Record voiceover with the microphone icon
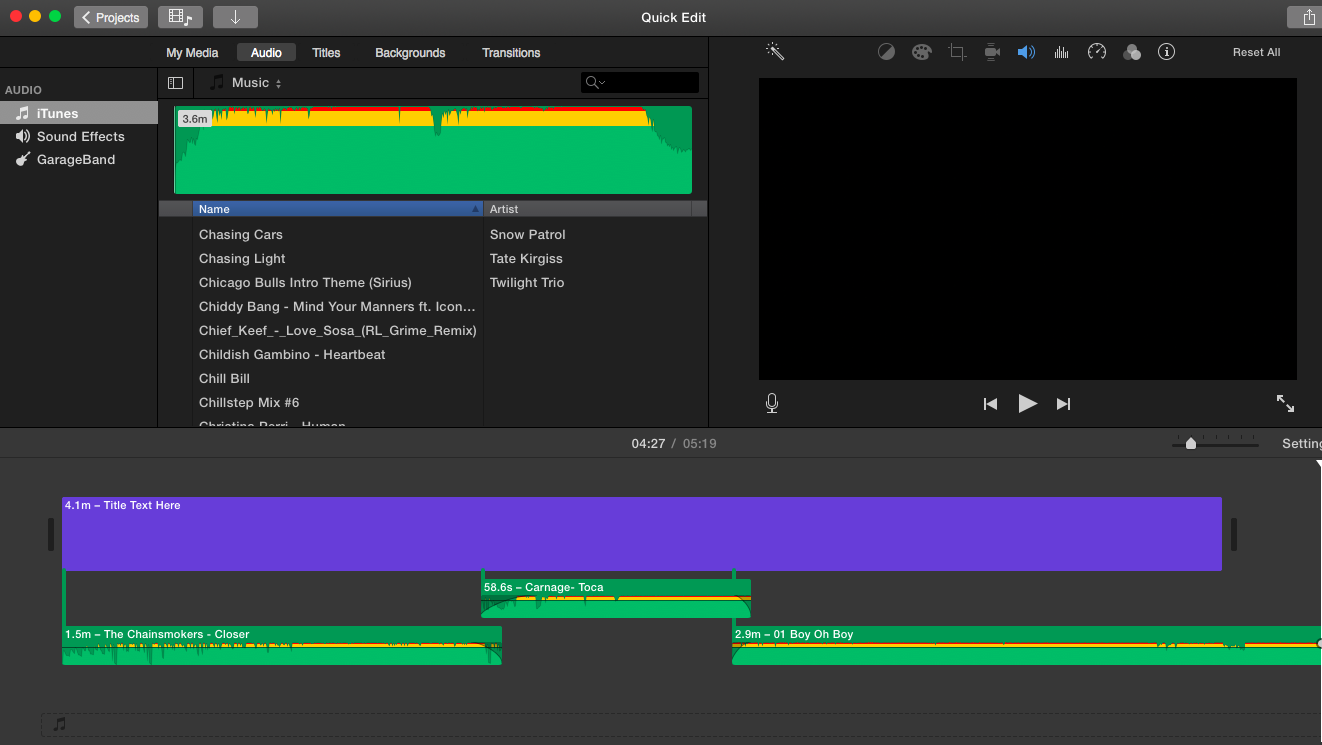The width and height of the screenshot is (1322, 745). click(772, 403)
